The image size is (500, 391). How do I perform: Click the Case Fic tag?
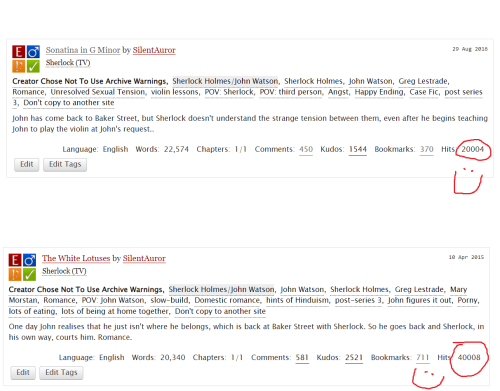(424, 92)
